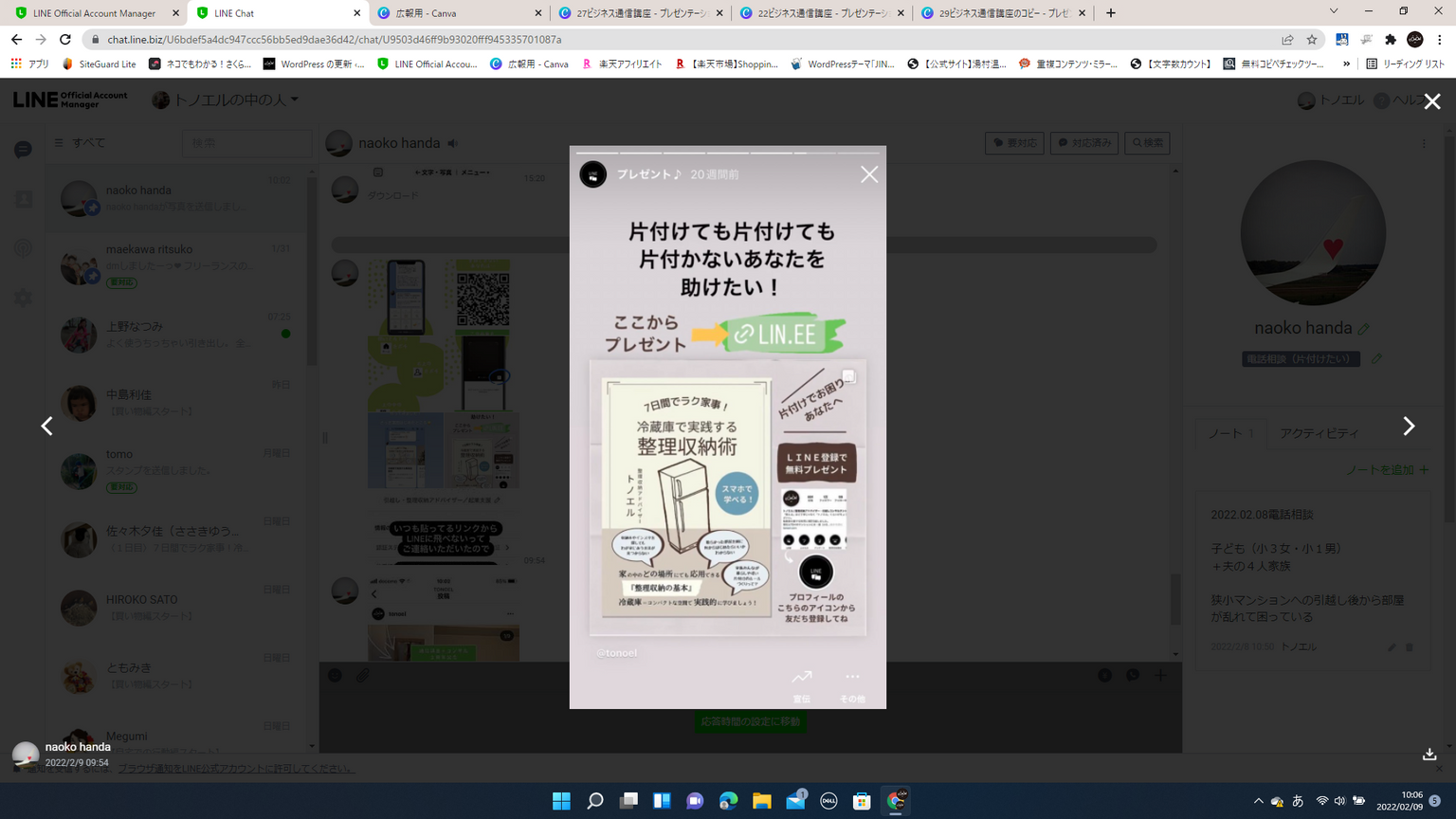Viewport: 1456px width, 819px height.
Task: Open File Explorer from the taskbar
Action: [761, 801]
